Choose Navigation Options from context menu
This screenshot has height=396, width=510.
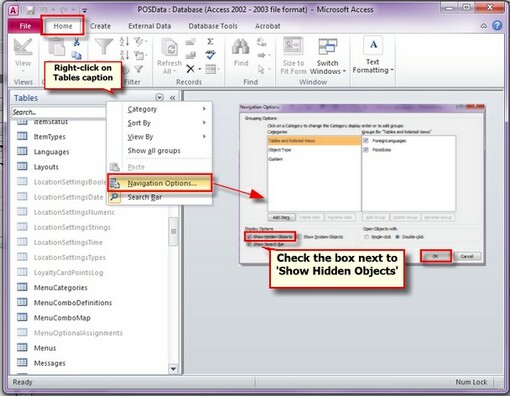160,183
